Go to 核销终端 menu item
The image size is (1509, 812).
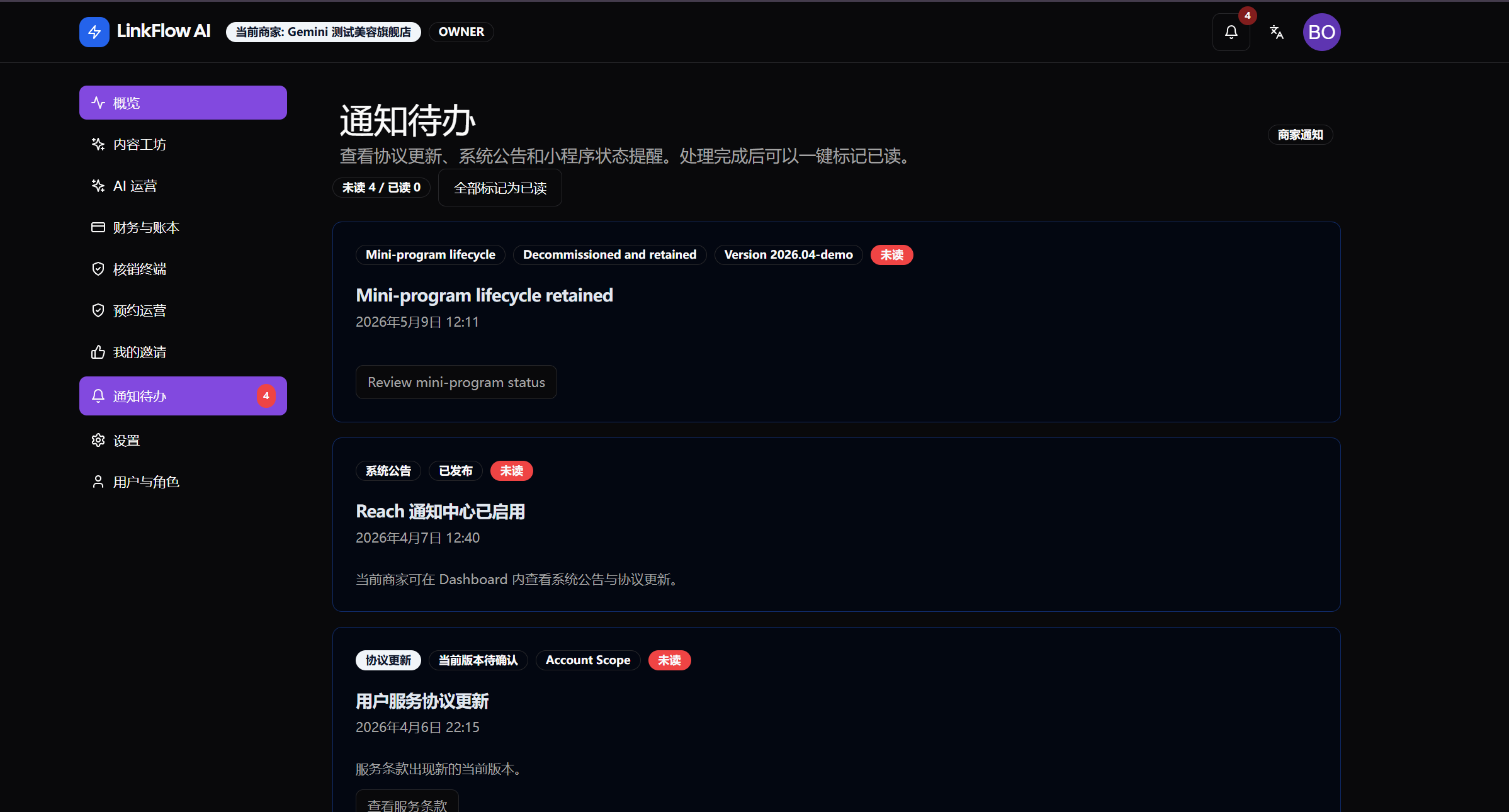tap(183, 269)
